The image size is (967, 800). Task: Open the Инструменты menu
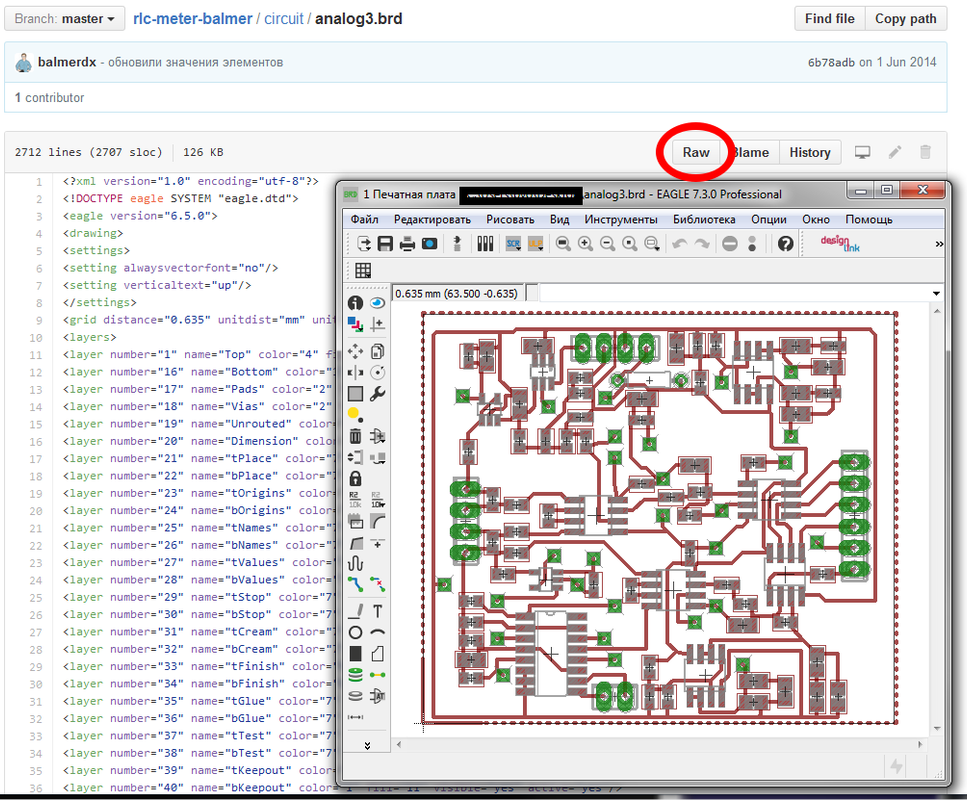pos(621,220)
